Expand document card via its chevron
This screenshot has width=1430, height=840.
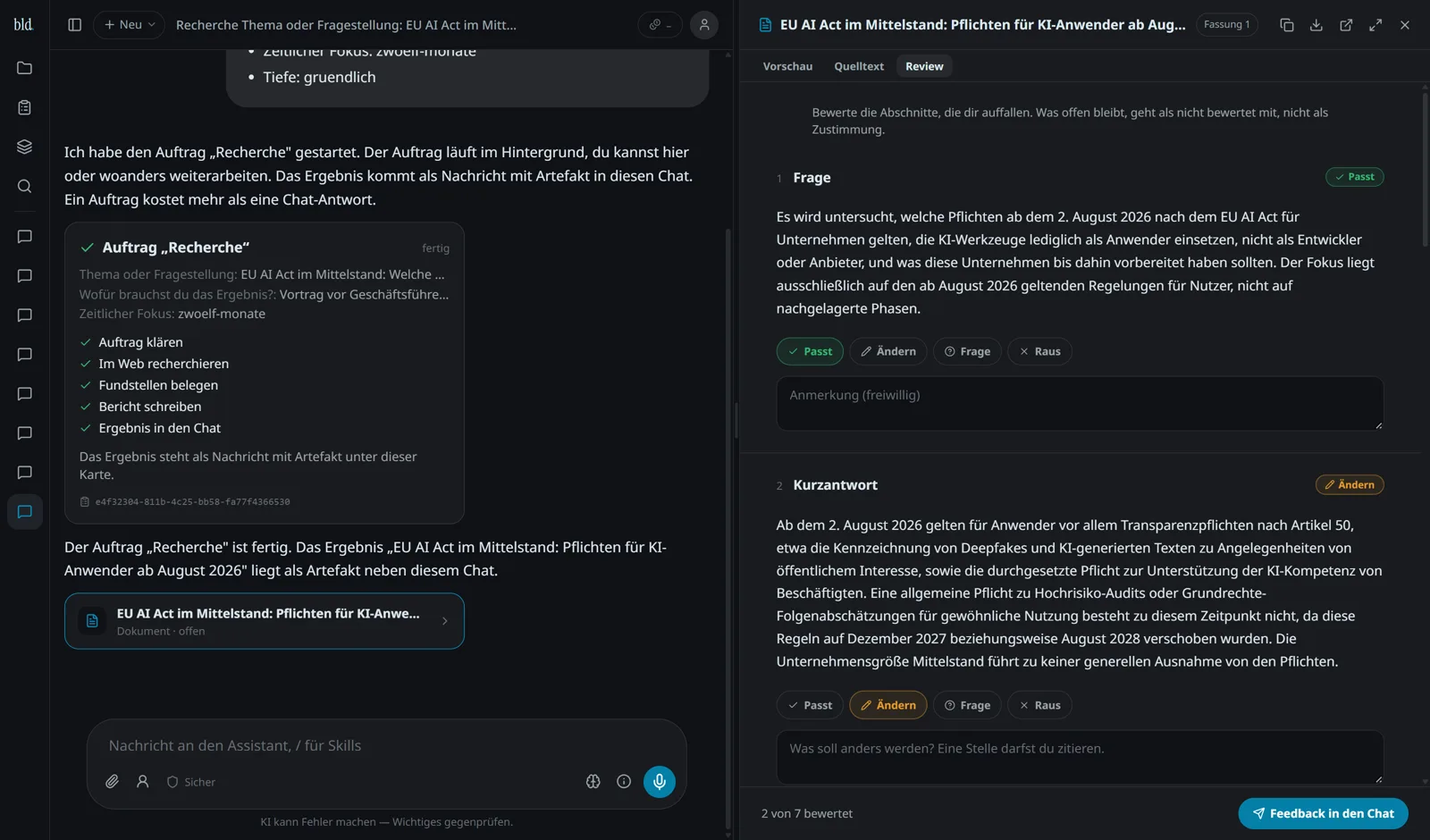(445, 621)
